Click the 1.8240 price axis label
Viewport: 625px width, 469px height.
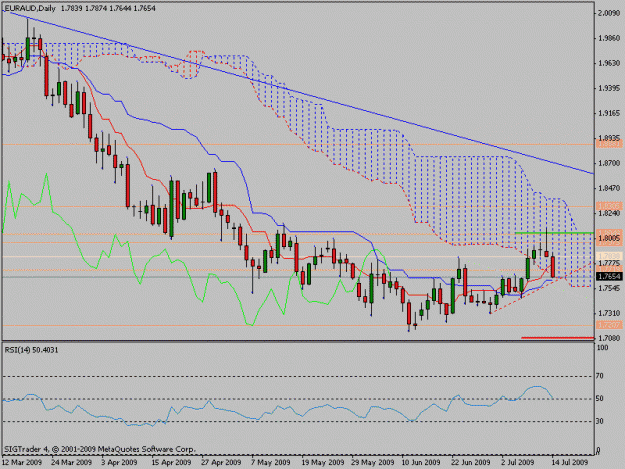(609, 213)
